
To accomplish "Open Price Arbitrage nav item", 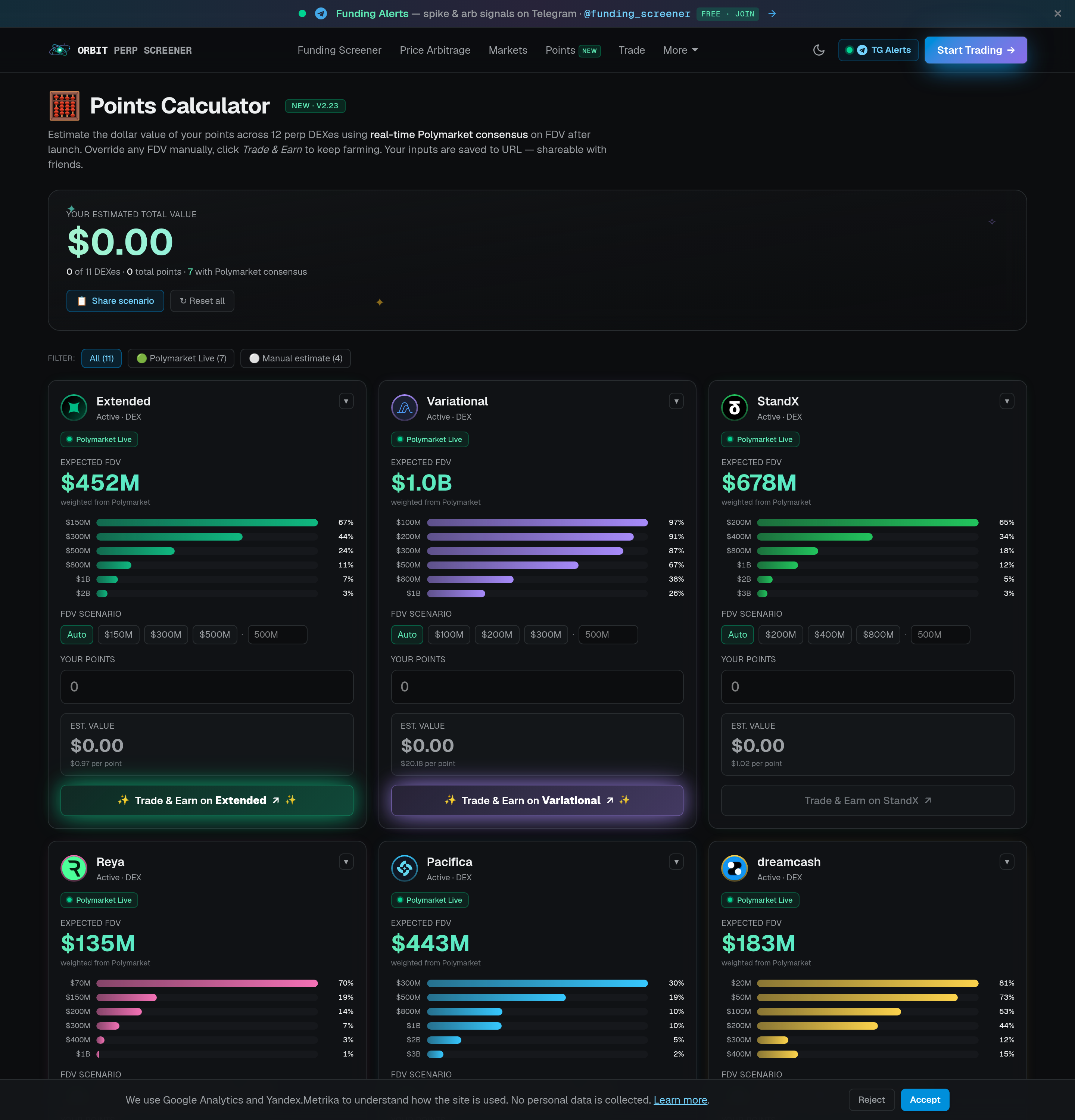I will (435, 50).
